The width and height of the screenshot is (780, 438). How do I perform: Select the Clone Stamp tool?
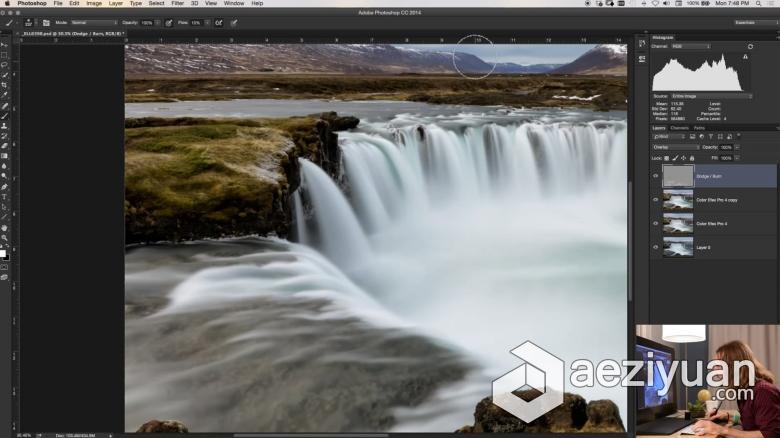click(4, 126)
